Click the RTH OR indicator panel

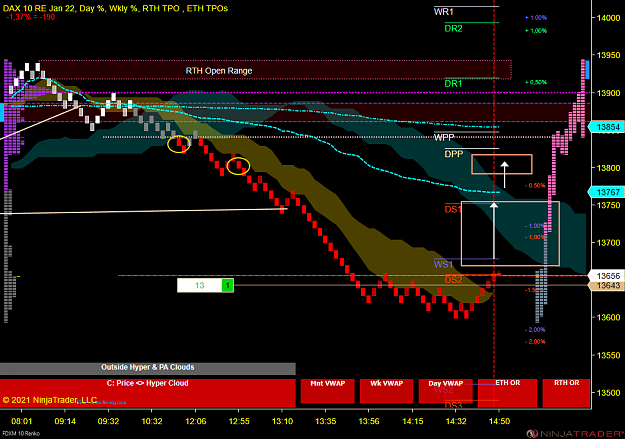[566, 393]
